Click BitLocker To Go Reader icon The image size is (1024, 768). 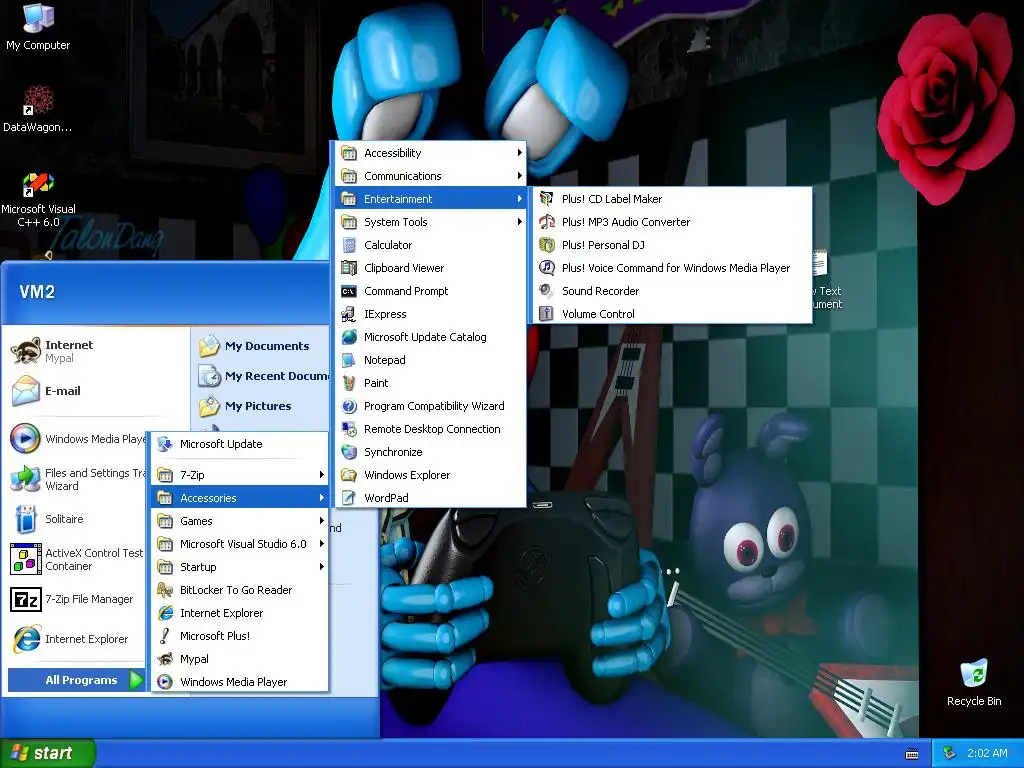click(165, 590)
